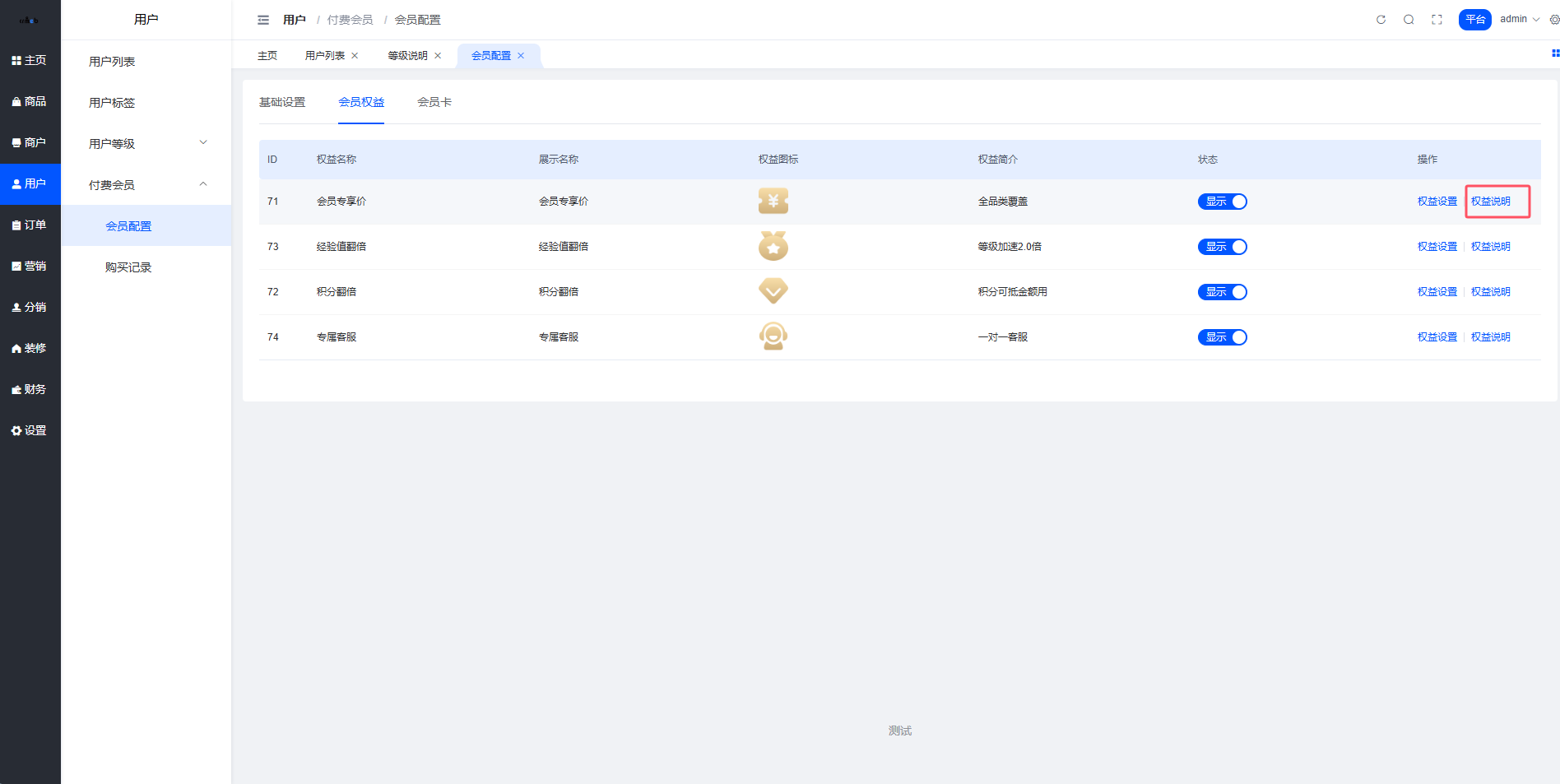Click the refresh icon in top bar

pyautogui.click(x=1381, y=20)
